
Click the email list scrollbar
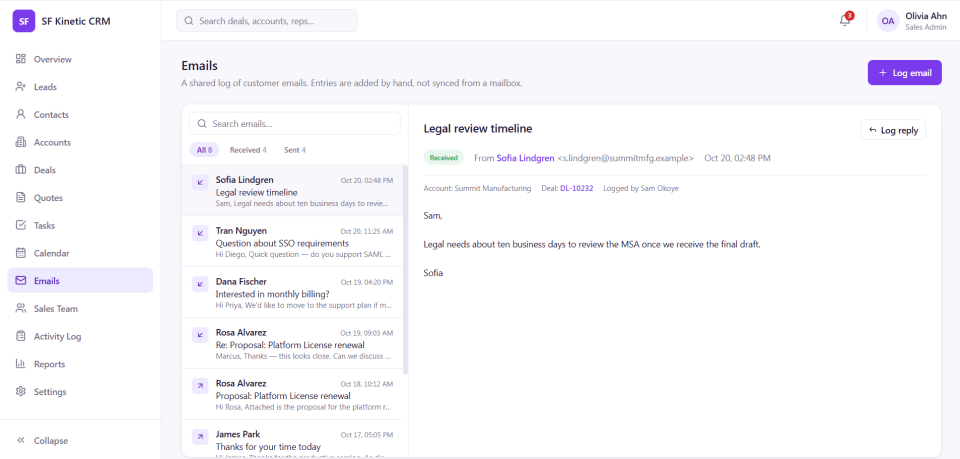(x=405, y=269)
